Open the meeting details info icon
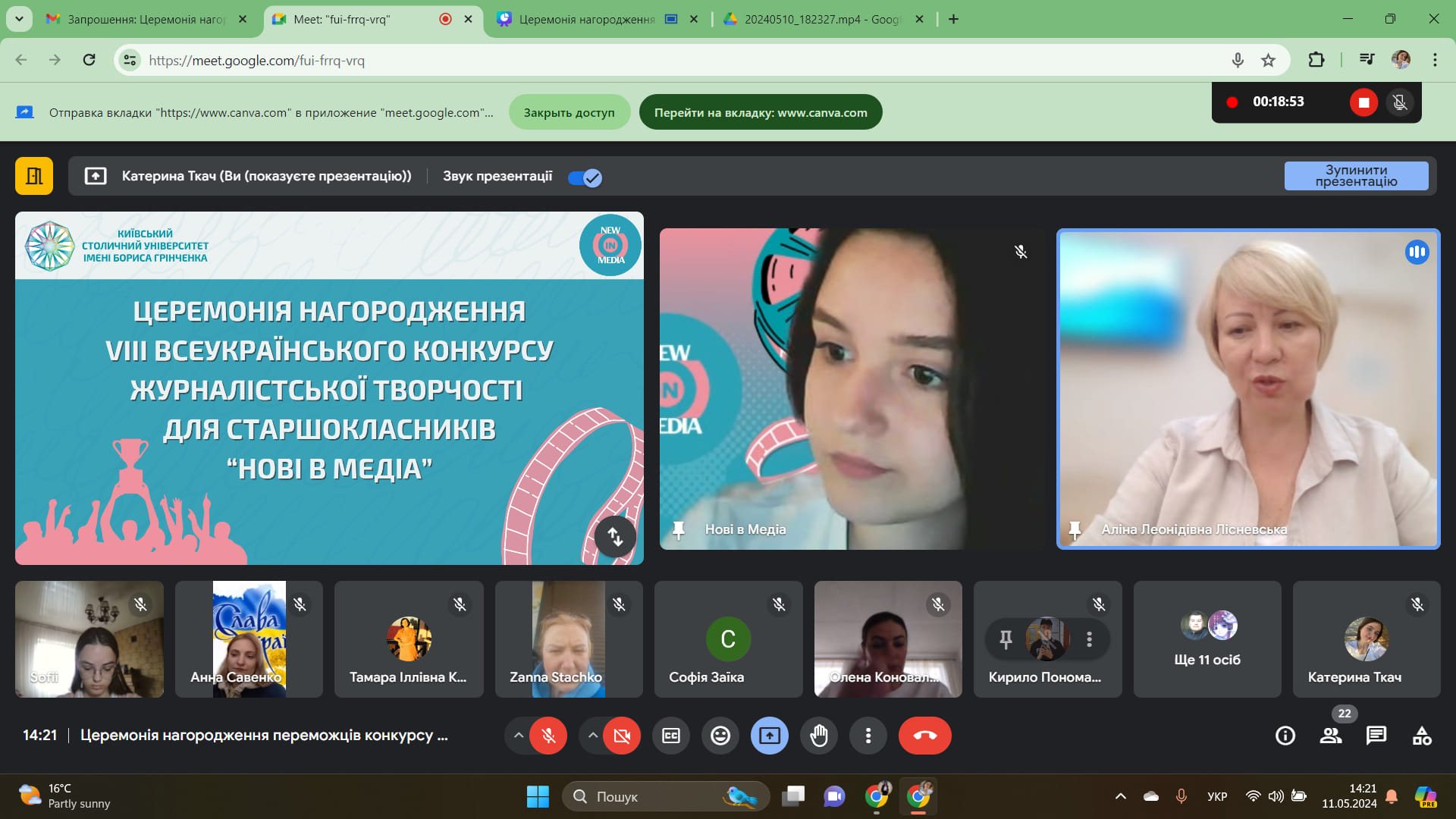Viewport: 1456px width, 819px height. click(x=1285, y=736)
